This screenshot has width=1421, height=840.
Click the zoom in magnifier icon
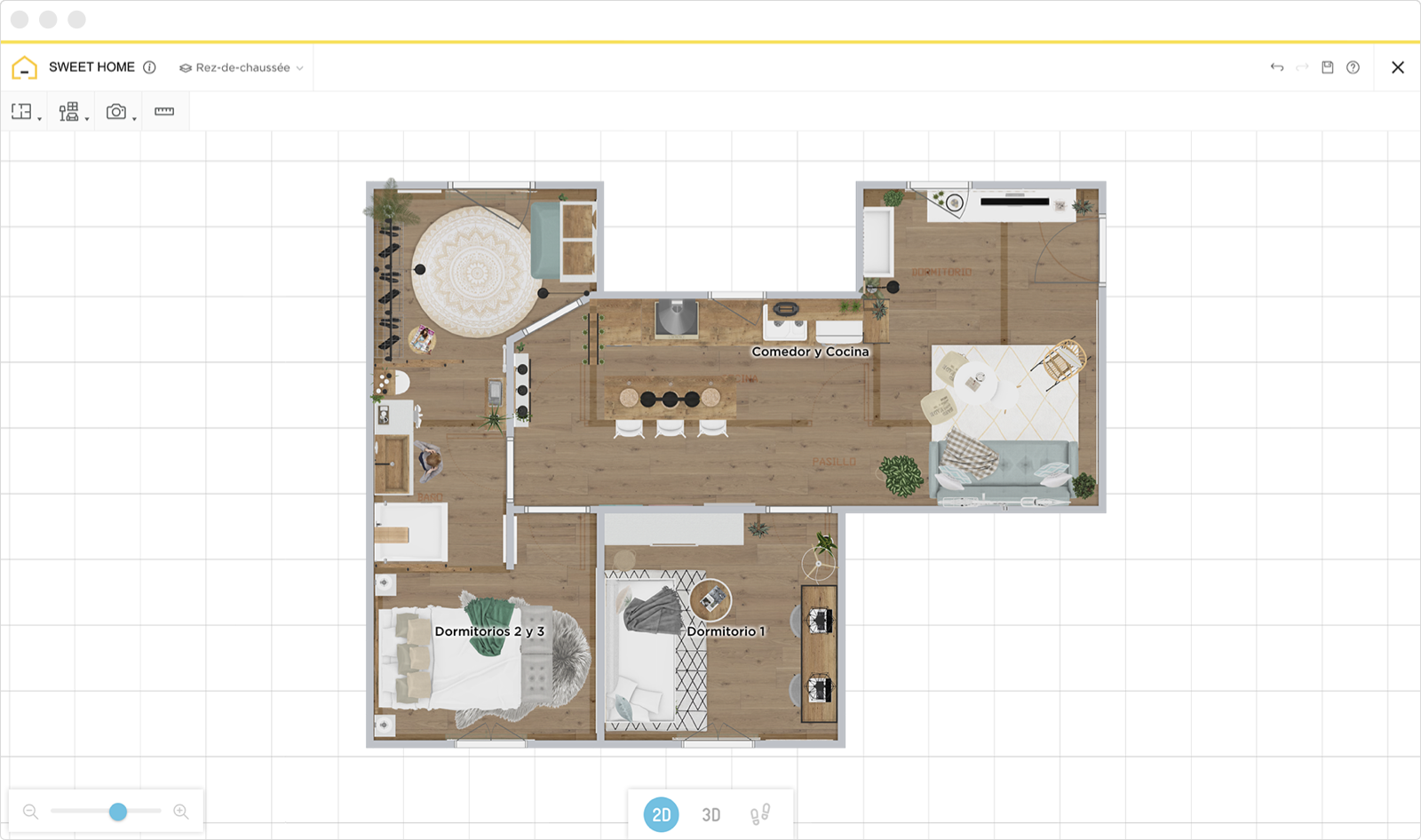tap(181, 812)
